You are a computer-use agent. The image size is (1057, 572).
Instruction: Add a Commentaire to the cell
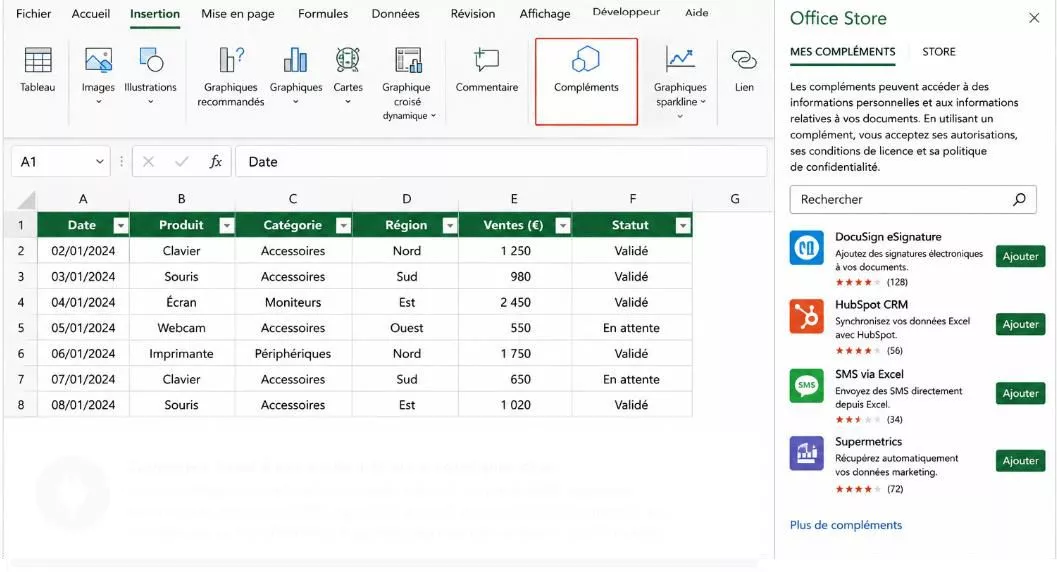click(x=487, y=69)
